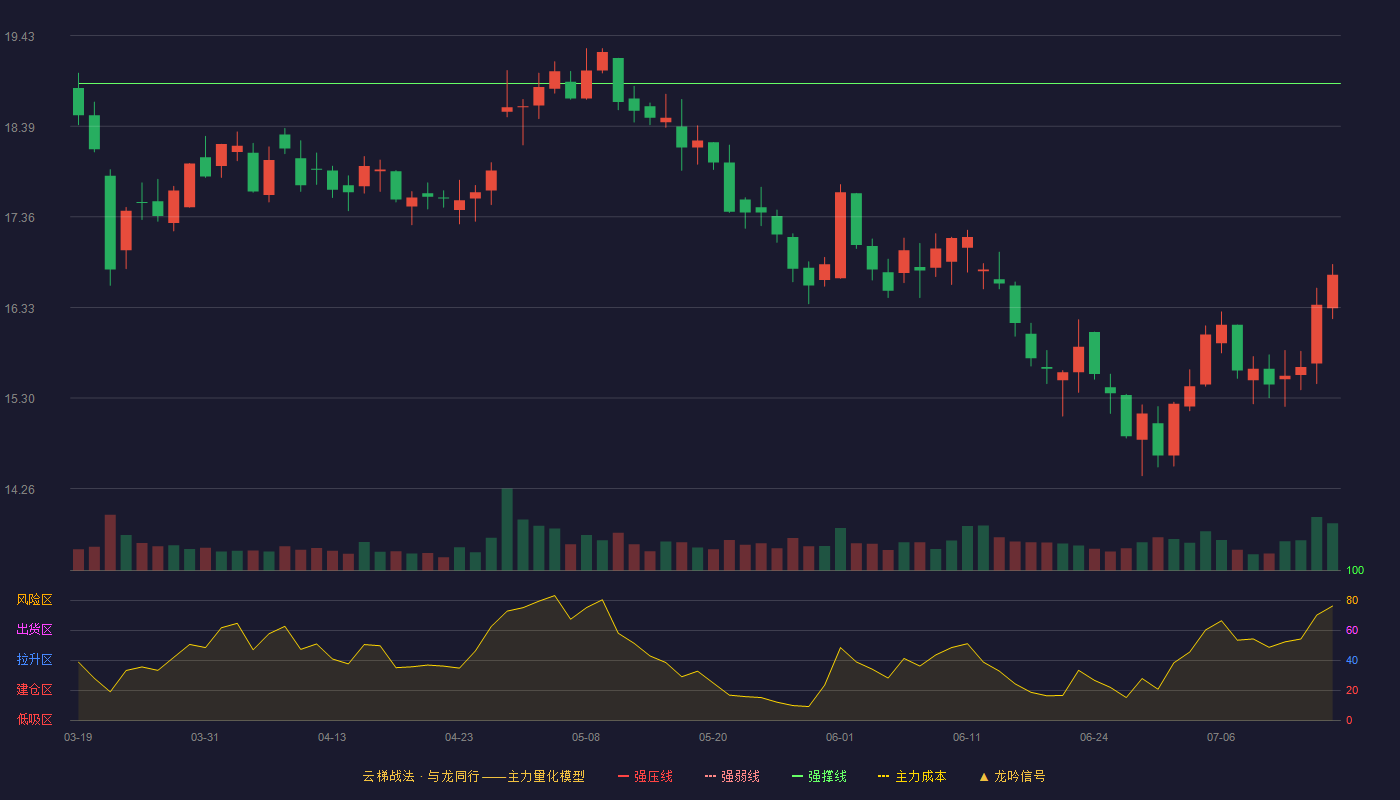Hide the 强压线 series via legend label
This screenshot has height=800, width=1400.
(x=653, y=776)
